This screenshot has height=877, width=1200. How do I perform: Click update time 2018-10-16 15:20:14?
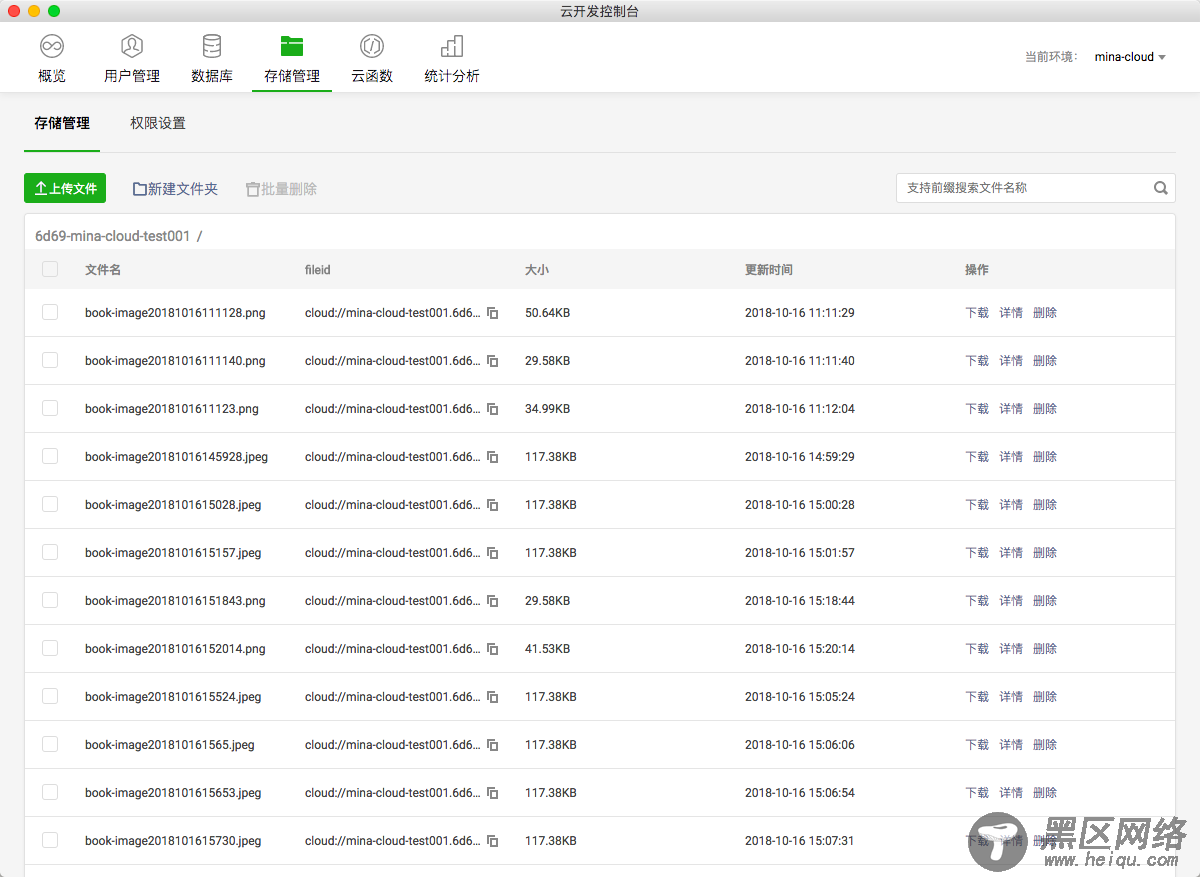pyautogui.click(x=800, y=649)
